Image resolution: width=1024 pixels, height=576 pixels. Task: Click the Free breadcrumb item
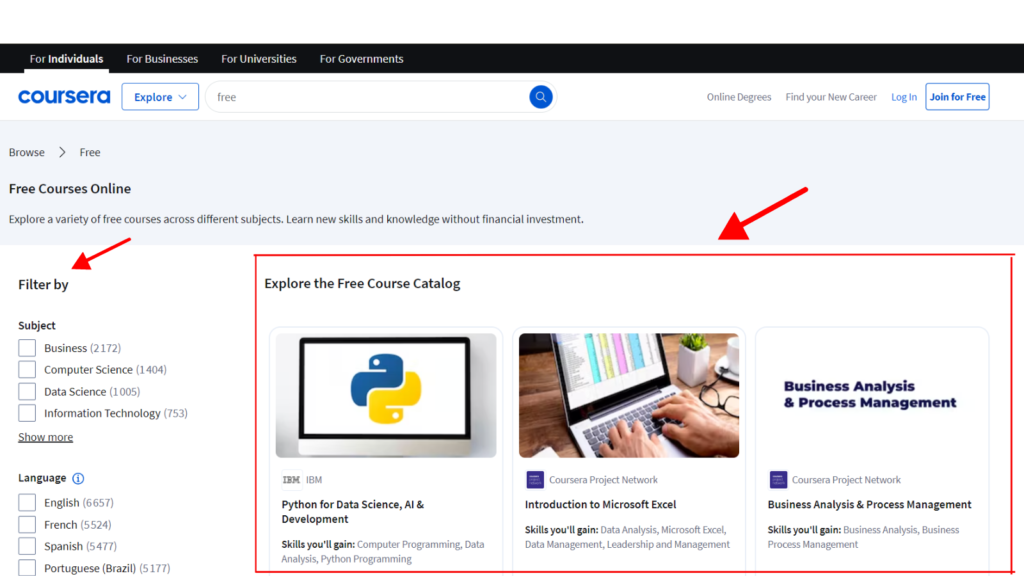click(90, 152)
